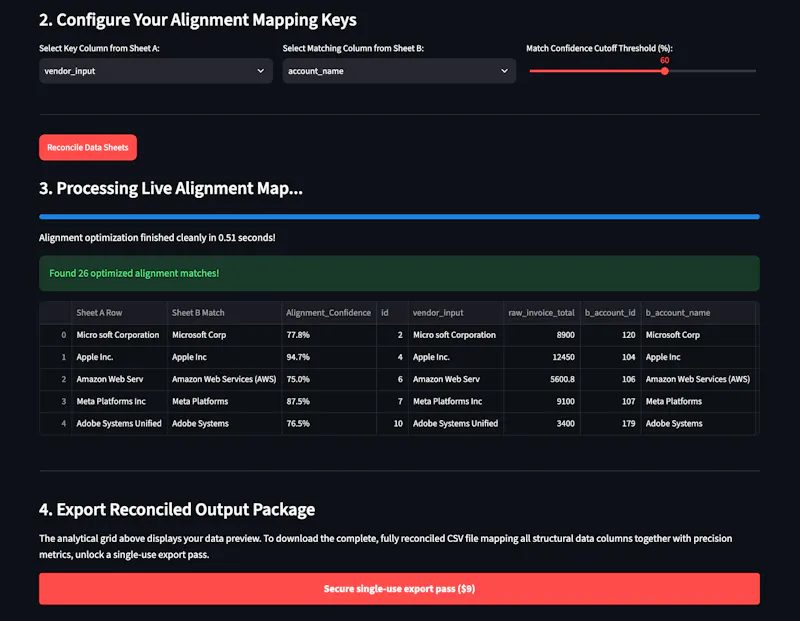Click the confidence threshold slider handle at 60

tap(664, 71)
